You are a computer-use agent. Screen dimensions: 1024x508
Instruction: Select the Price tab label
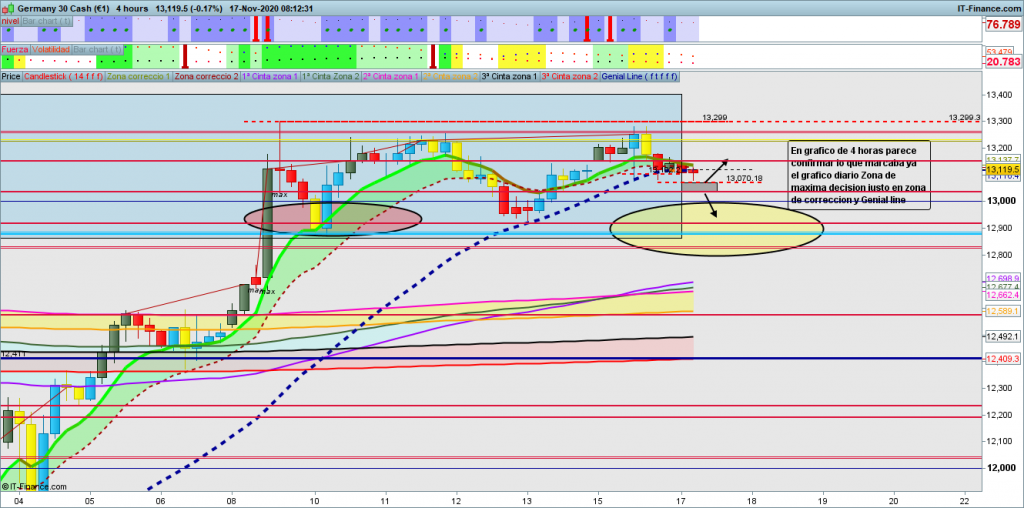(x=11, y=76)
